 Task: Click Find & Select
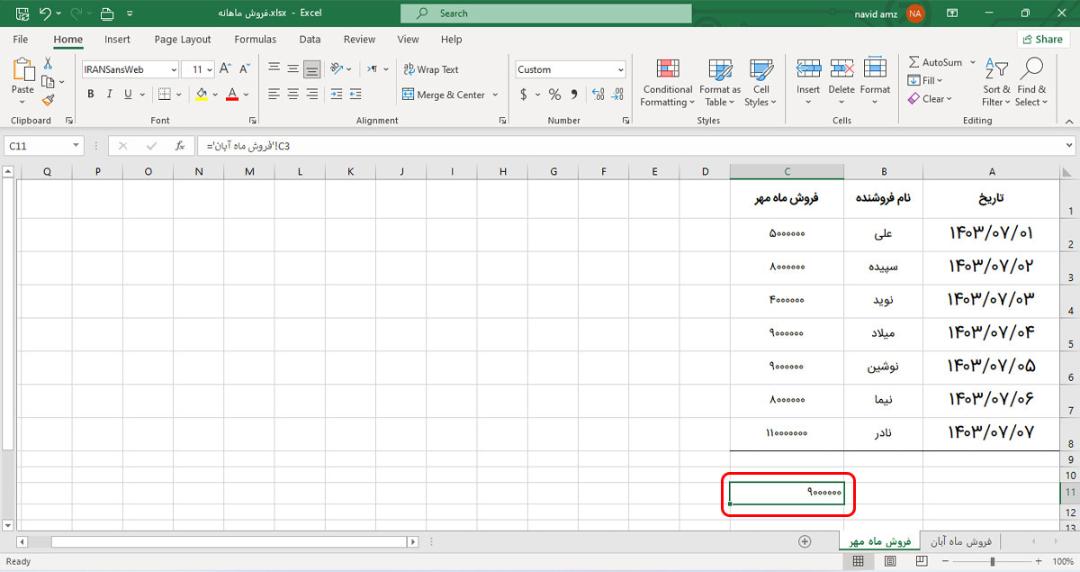click(1031, 83)
